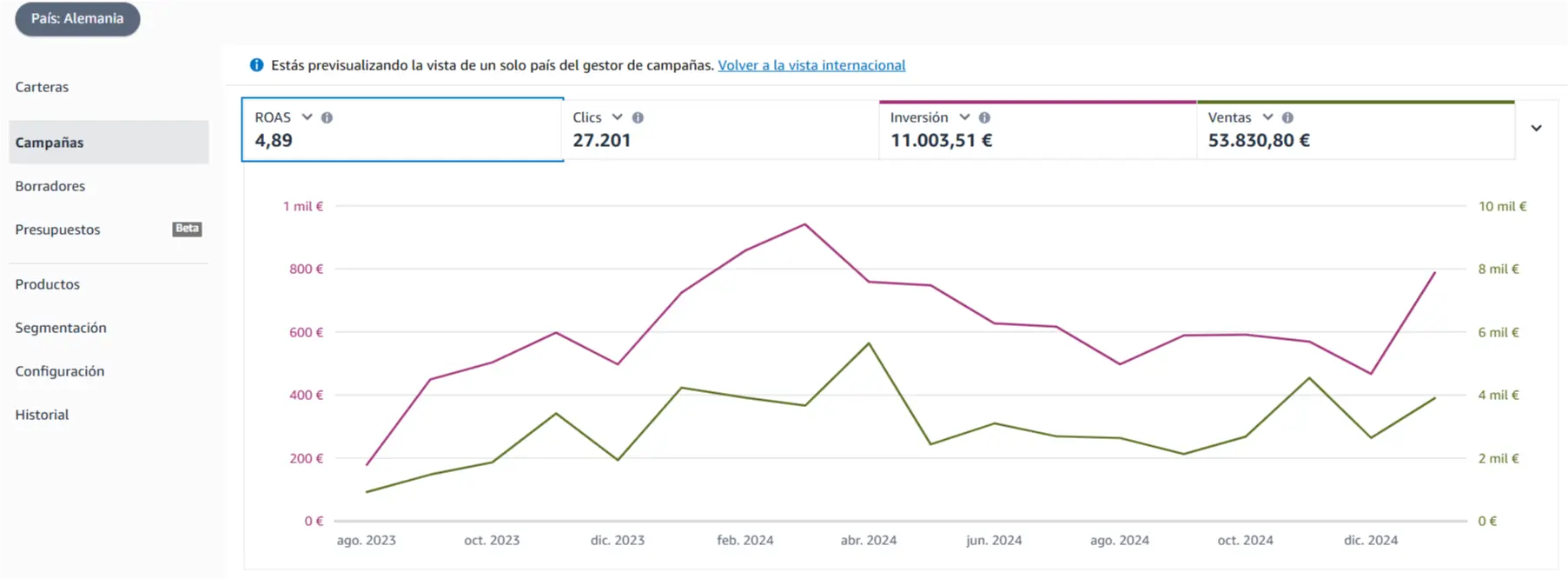Click the abr. 2024 peak on green line
Screen dimensions: 1568x579
(869, 343)
